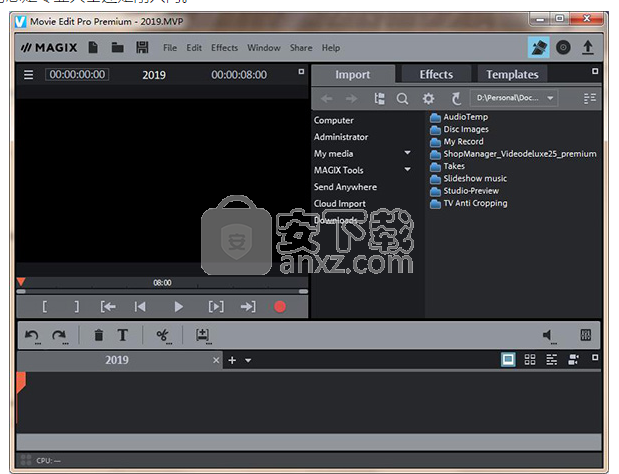The width and height of the screenshot is (619, 474).
Task: Close the 2019 movie tab
Action: pyautogui.click(x=216, y=360)
